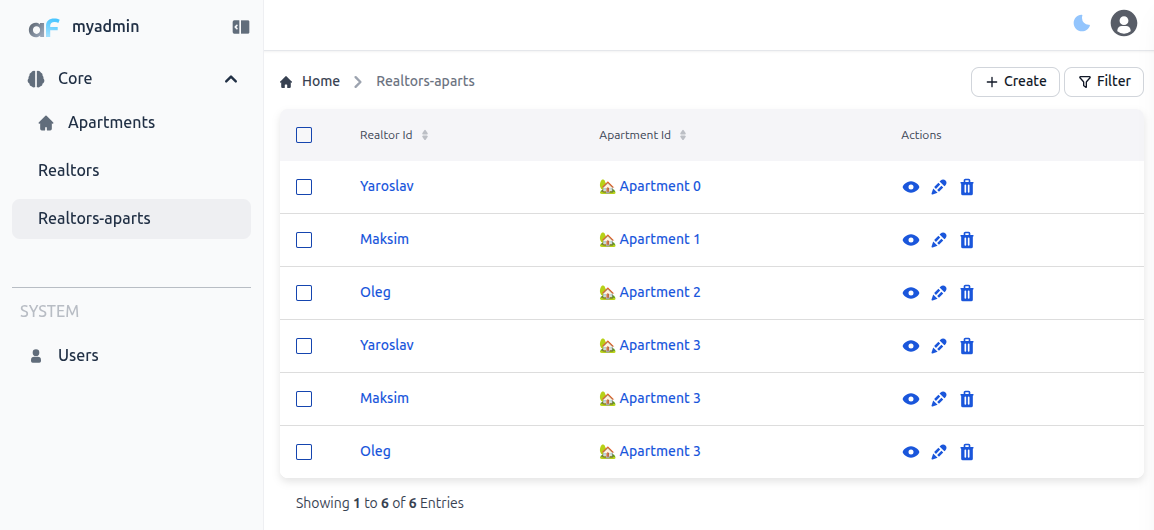The image size is (1154, 530).
Task: Edit the Maksim Apartment 1 record with the pencil icon
Action: point(938,240)
